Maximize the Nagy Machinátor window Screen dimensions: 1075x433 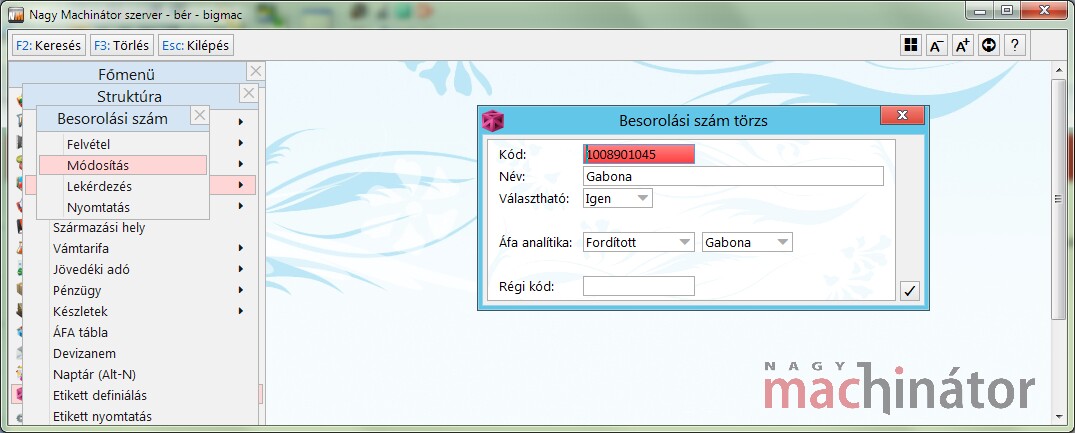pyautogui.click(x=1007, y=10)
